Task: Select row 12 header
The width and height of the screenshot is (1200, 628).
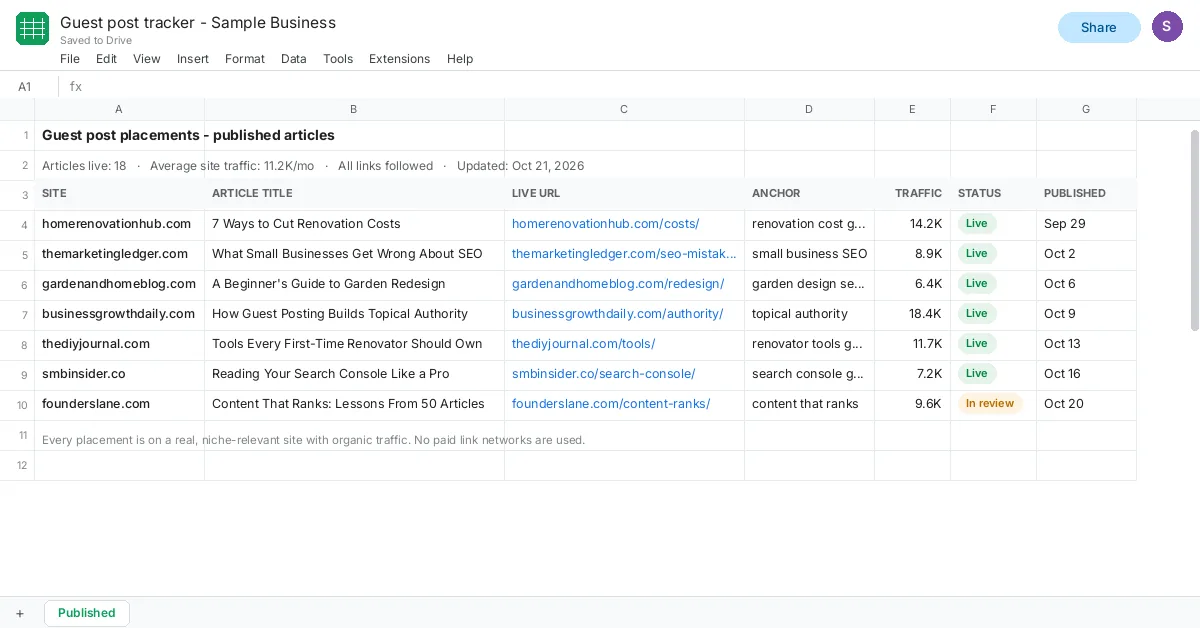Action: 17,465
